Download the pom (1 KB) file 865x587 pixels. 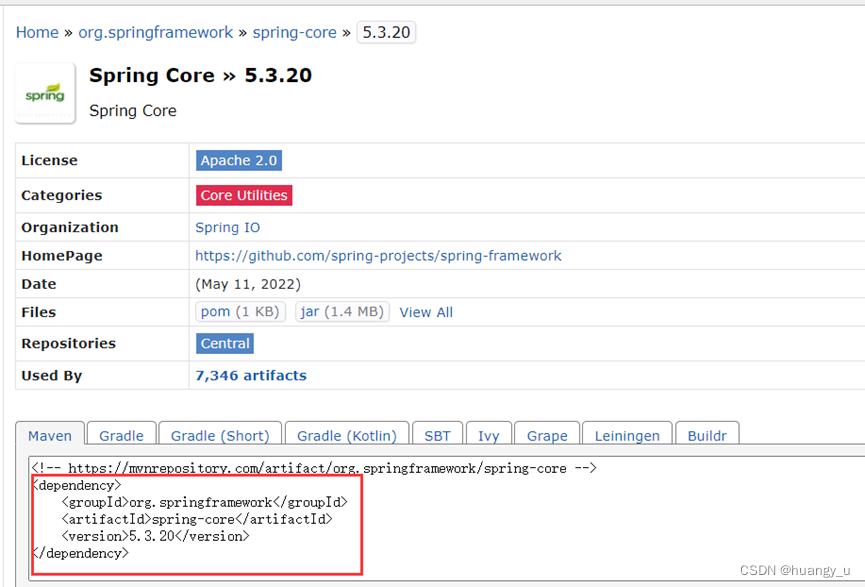[x=240, y=312]
